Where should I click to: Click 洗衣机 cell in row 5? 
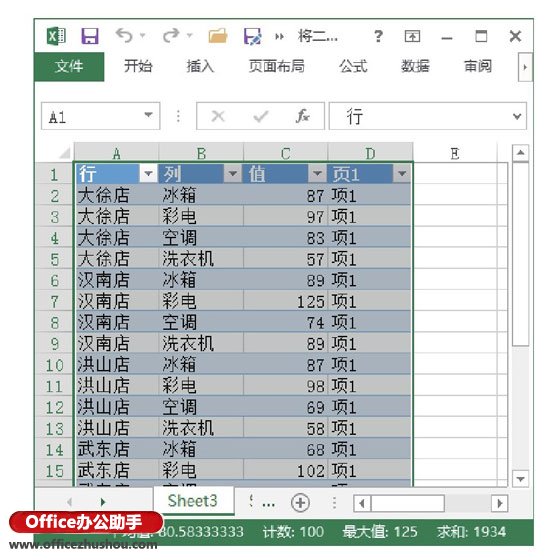[201, 259]
